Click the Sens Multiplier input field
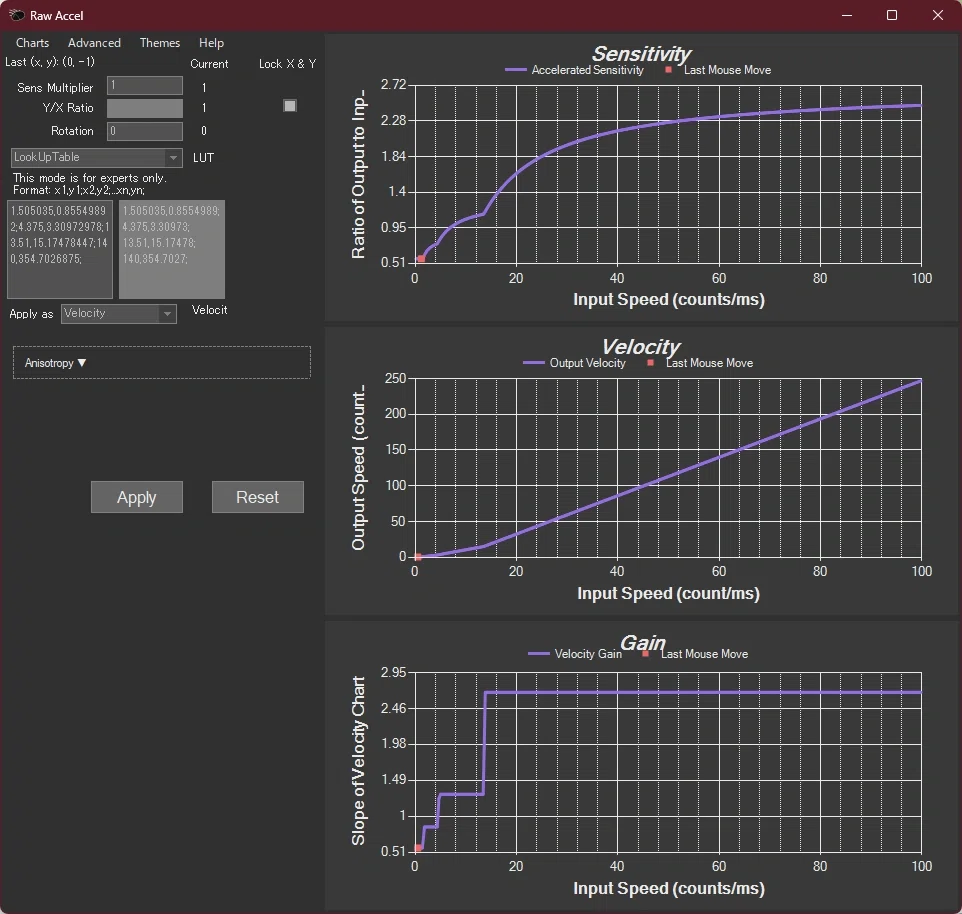The width and height of the screenshot is (962, 914). pos(145,85)
